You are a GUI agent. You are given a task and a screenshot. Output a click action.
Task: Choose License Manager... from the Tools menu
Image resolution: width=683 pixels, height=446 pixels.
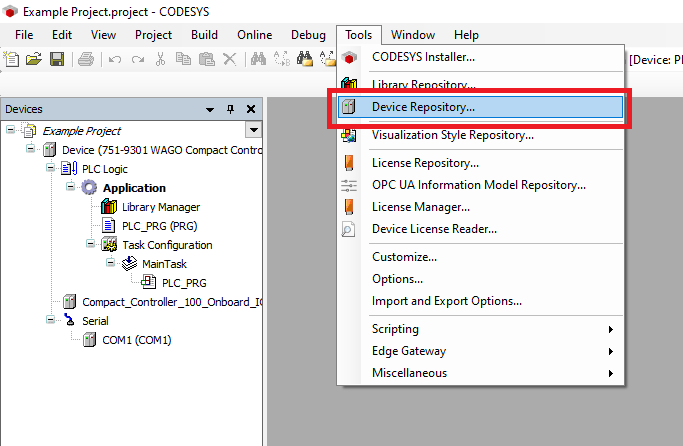coord(420,207)
